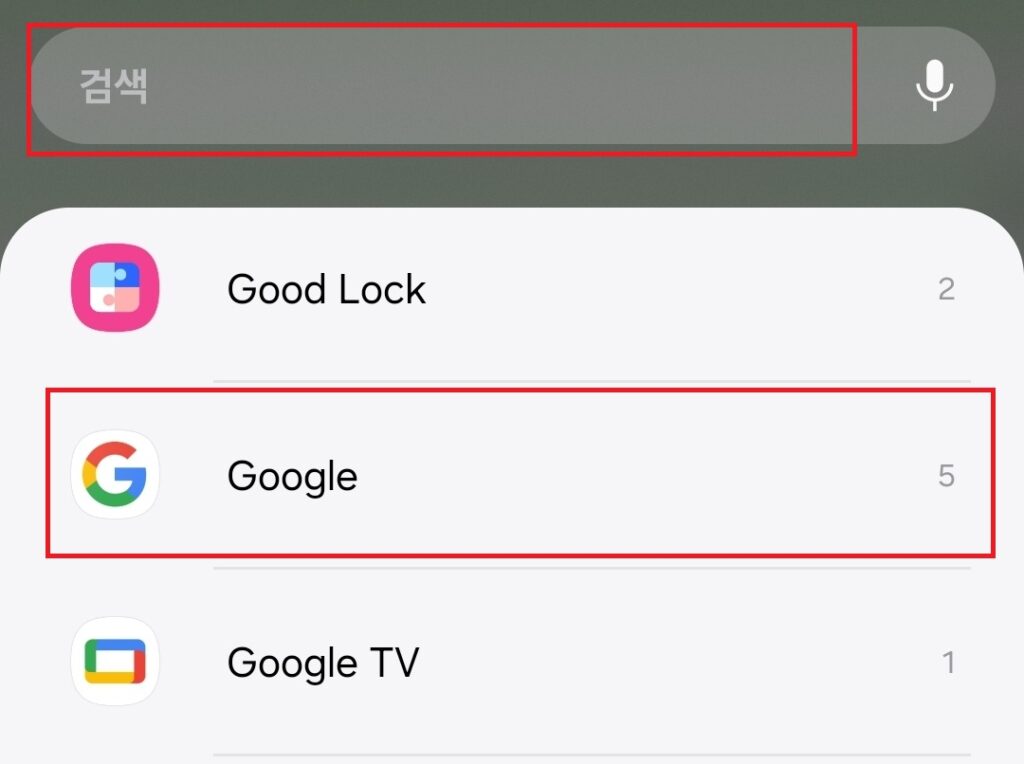
Task: Click Good Lock's notification count 2
Action: click(946, 289)
